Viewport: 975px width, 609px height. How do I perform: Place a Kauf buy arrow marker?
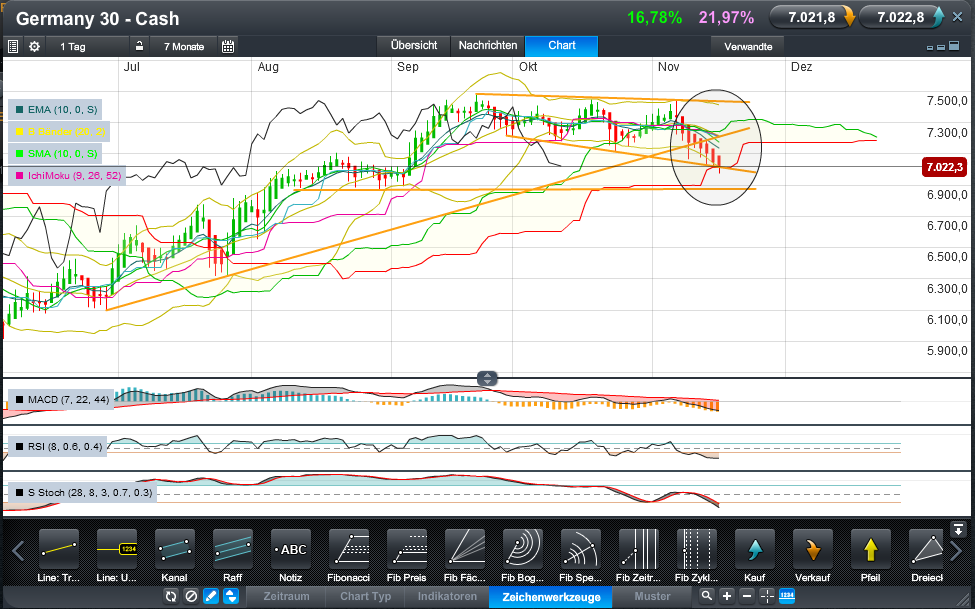click(x=754, y=549)
